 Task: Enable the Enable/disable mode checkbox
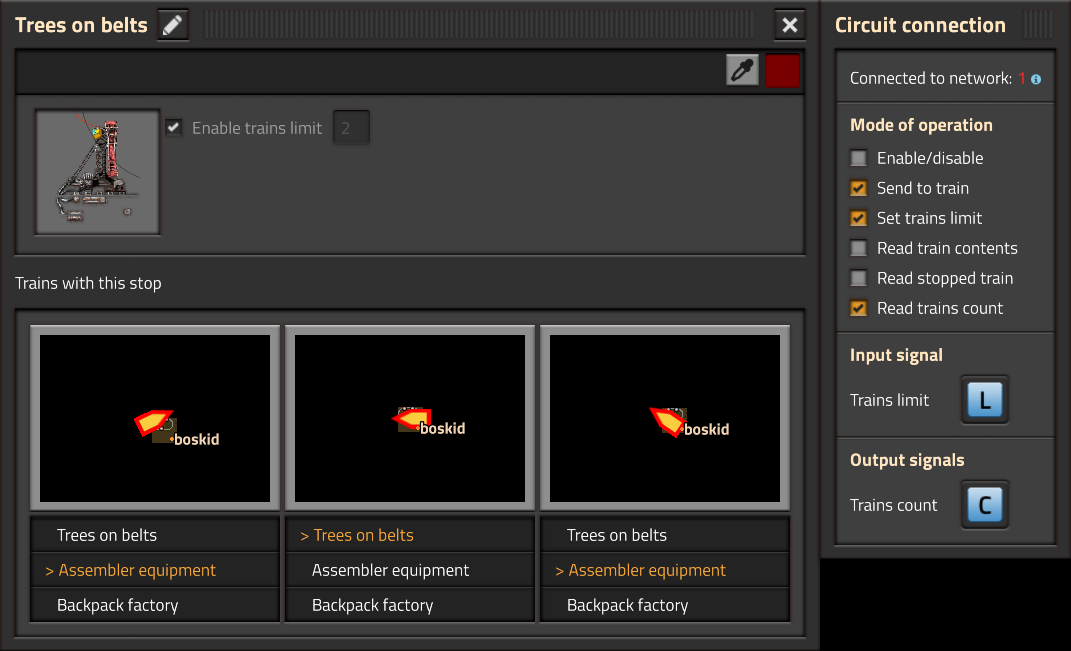coord(858,158)
